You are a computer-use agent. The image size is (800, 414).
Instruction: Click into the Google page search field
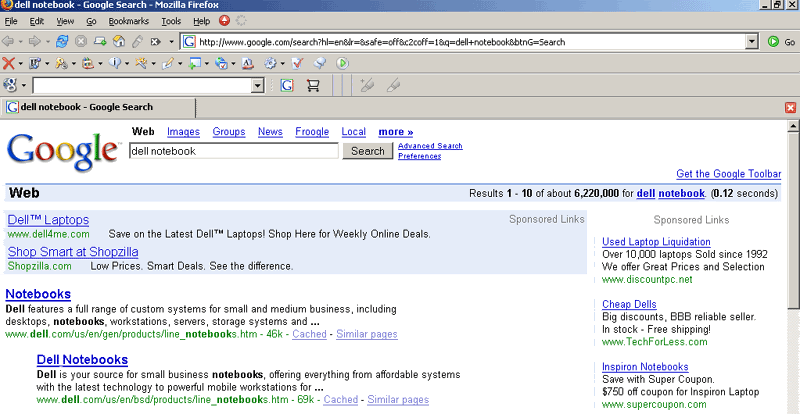[234, 151]
